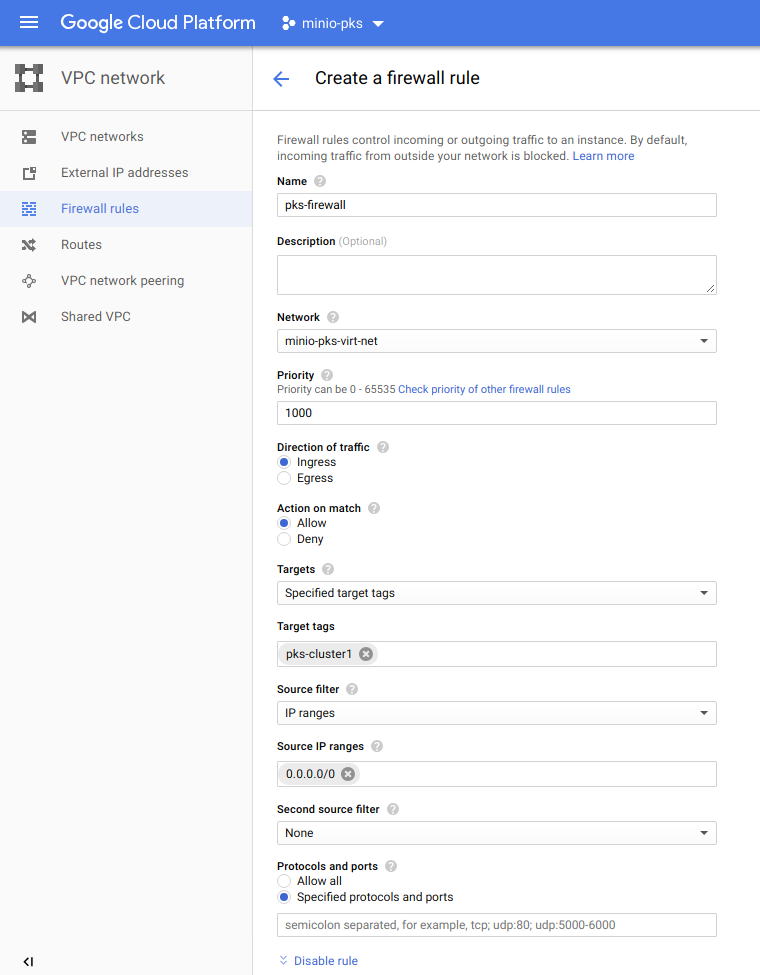Image resolution: width=760 pixels, height=975 pixels.
Task: Collapse the left sidebar panel
Action: [x=28, y=961]
